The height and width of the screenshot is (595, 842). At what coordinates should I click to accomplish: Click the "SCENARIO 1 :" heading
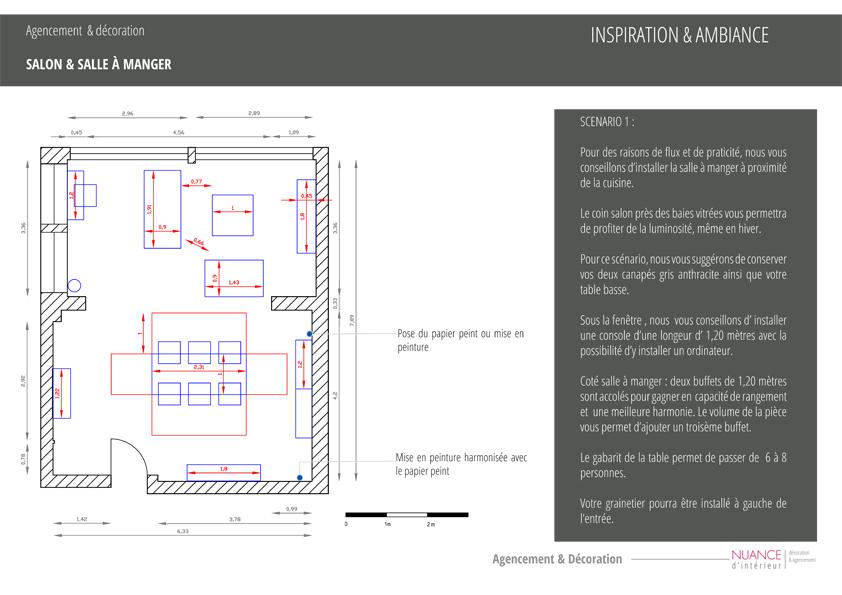(607, 121)
